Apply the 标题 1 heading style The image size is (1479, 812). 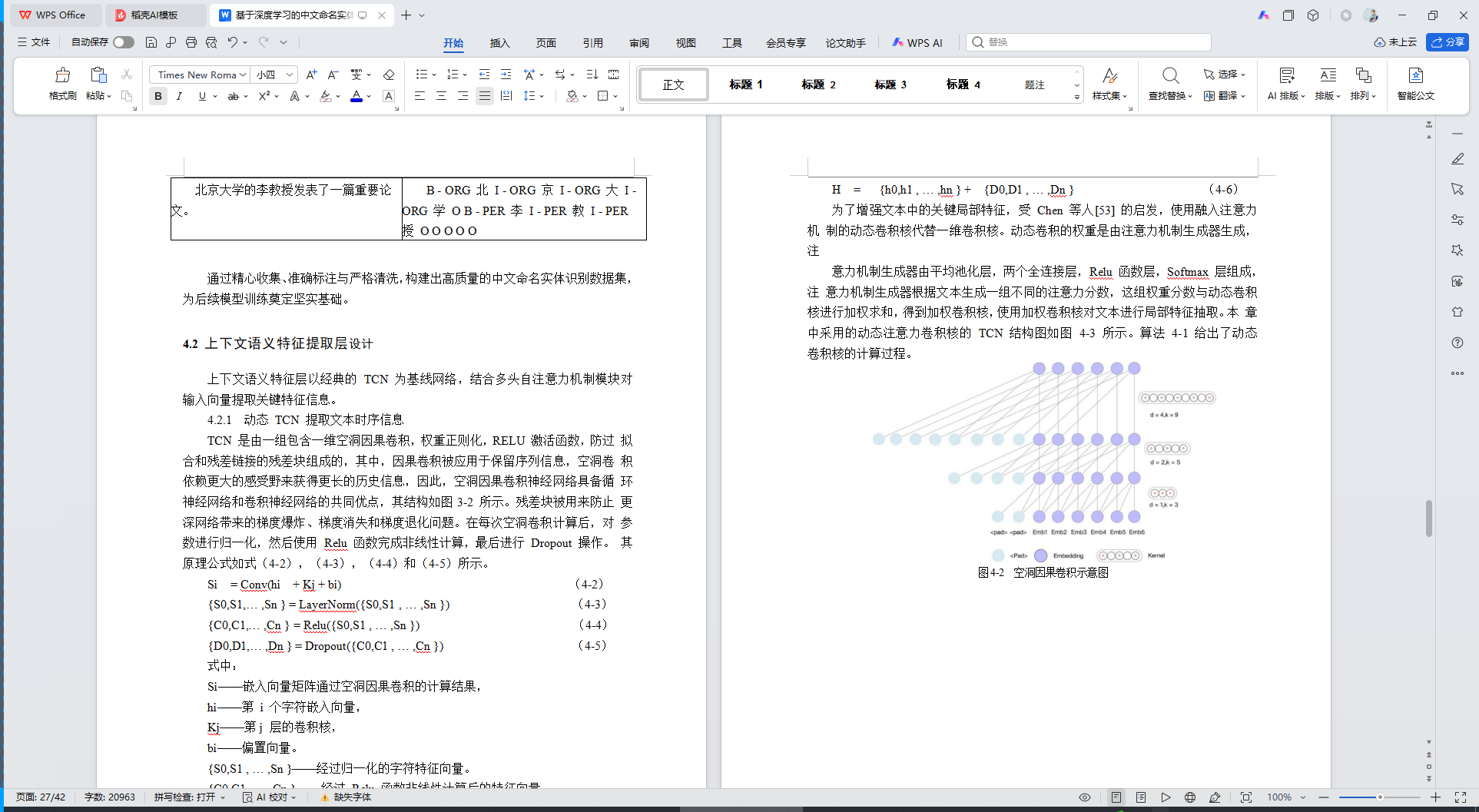click(x=745, y=85)
